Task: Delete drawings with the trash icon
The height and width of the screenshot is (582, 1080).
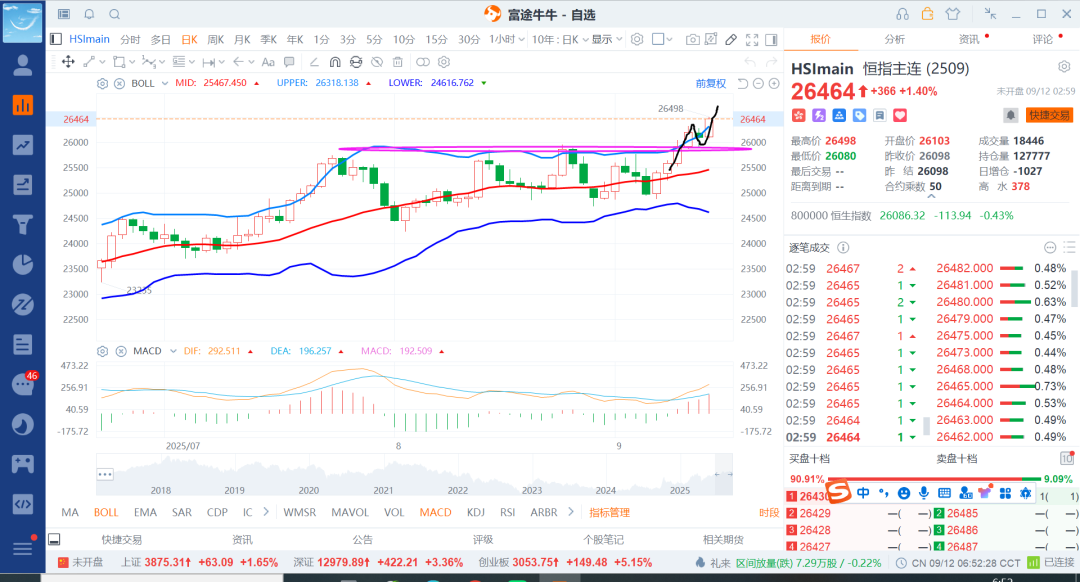Action: (x=397, y=62)
